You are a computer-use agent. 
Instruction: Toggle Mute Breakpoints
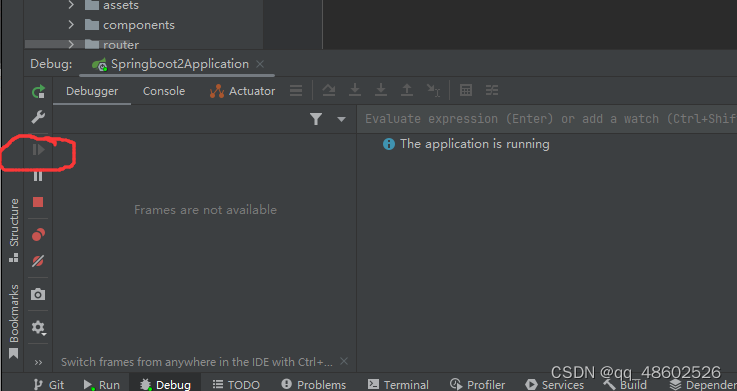point(38,261)
